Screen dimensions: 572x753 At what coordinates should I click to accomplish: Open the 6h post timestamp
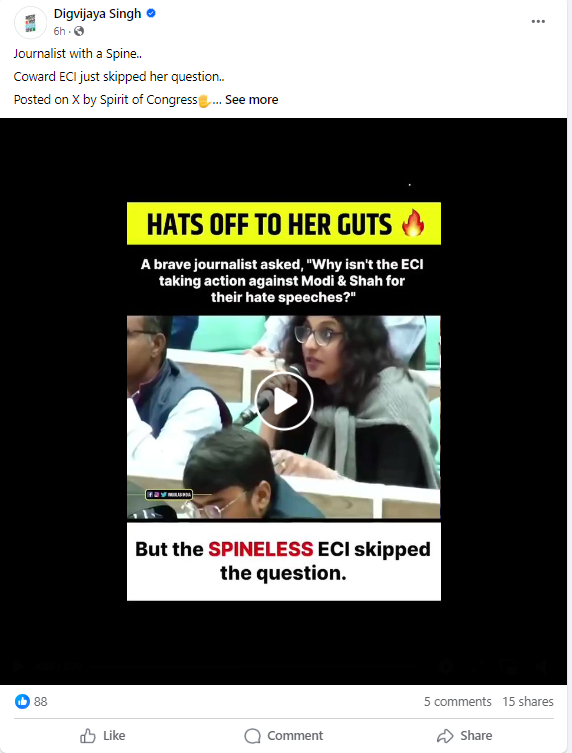click(x=59, y=31)
